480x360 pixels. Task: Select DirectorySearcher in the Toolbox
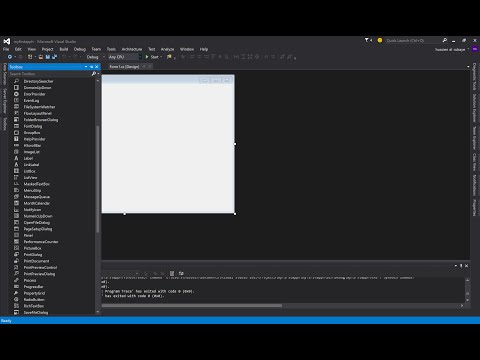tap(38, 81)
